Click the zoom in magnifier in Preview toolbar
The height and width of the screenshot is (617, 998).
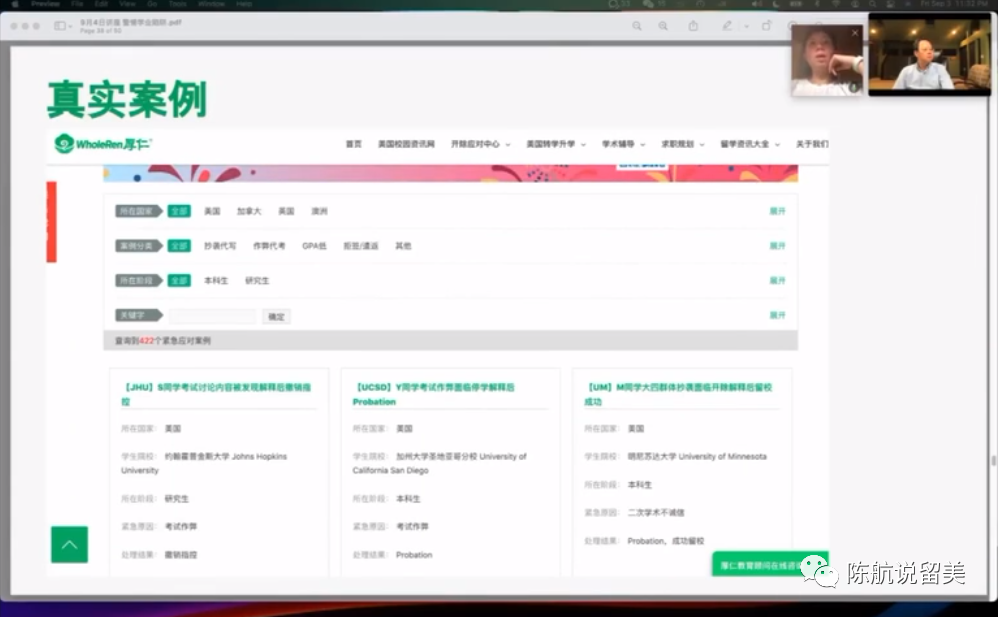663,25
